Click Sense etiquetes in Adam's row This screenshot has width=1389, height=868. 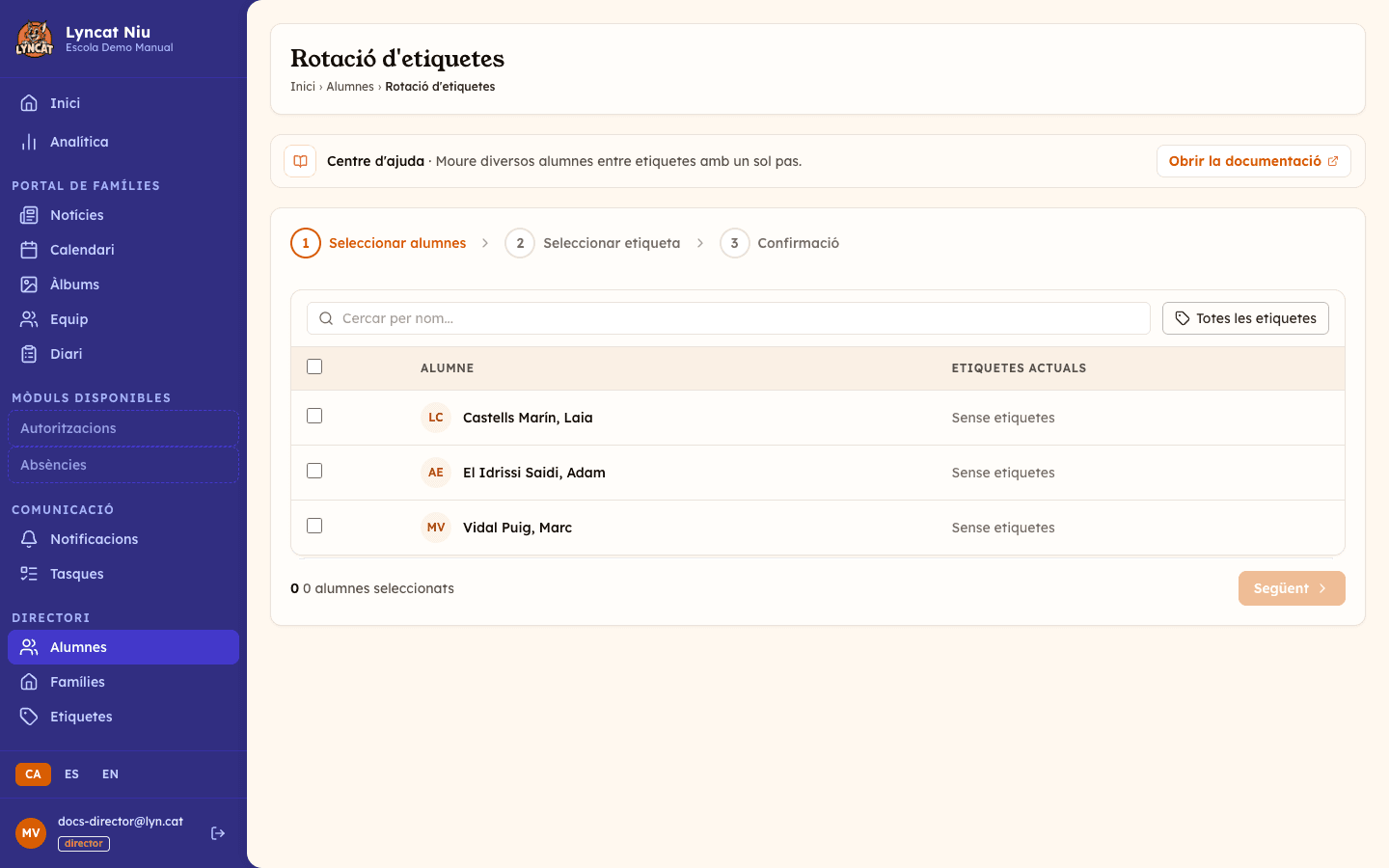click(1003, 473)
